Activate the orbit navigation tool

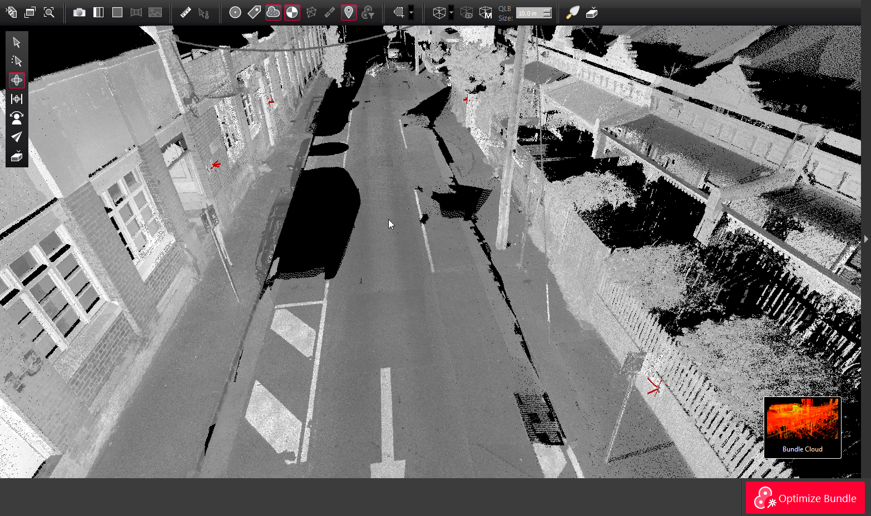pos(17,80)
